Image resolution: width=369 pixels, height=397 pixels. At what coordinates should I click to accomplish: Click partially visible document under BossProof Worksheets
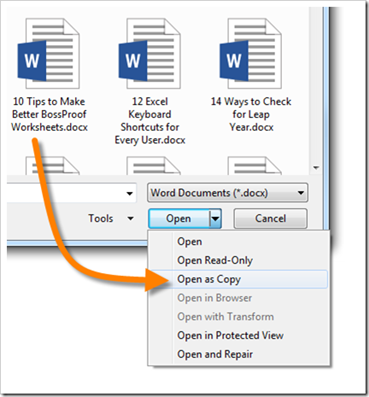[53, 165]
